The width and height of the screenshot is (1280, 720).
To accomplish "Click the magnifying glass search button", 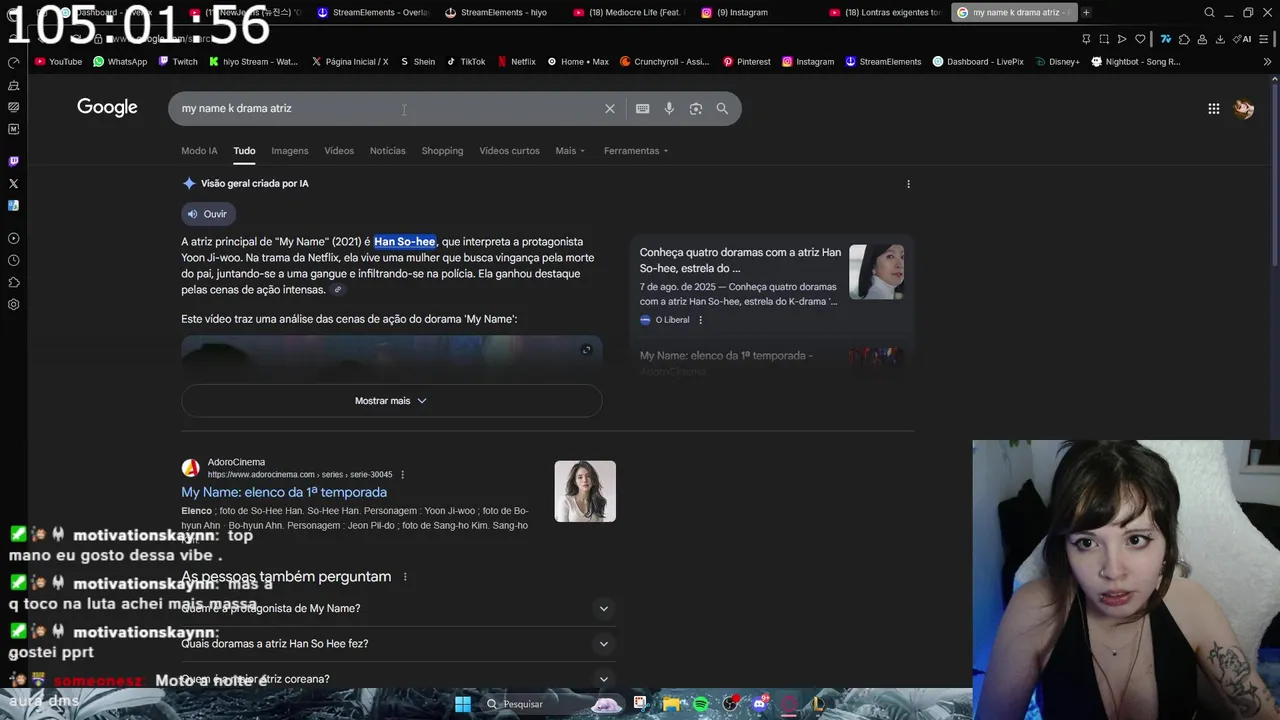I will pyautogui.click(x=722, y=109).
